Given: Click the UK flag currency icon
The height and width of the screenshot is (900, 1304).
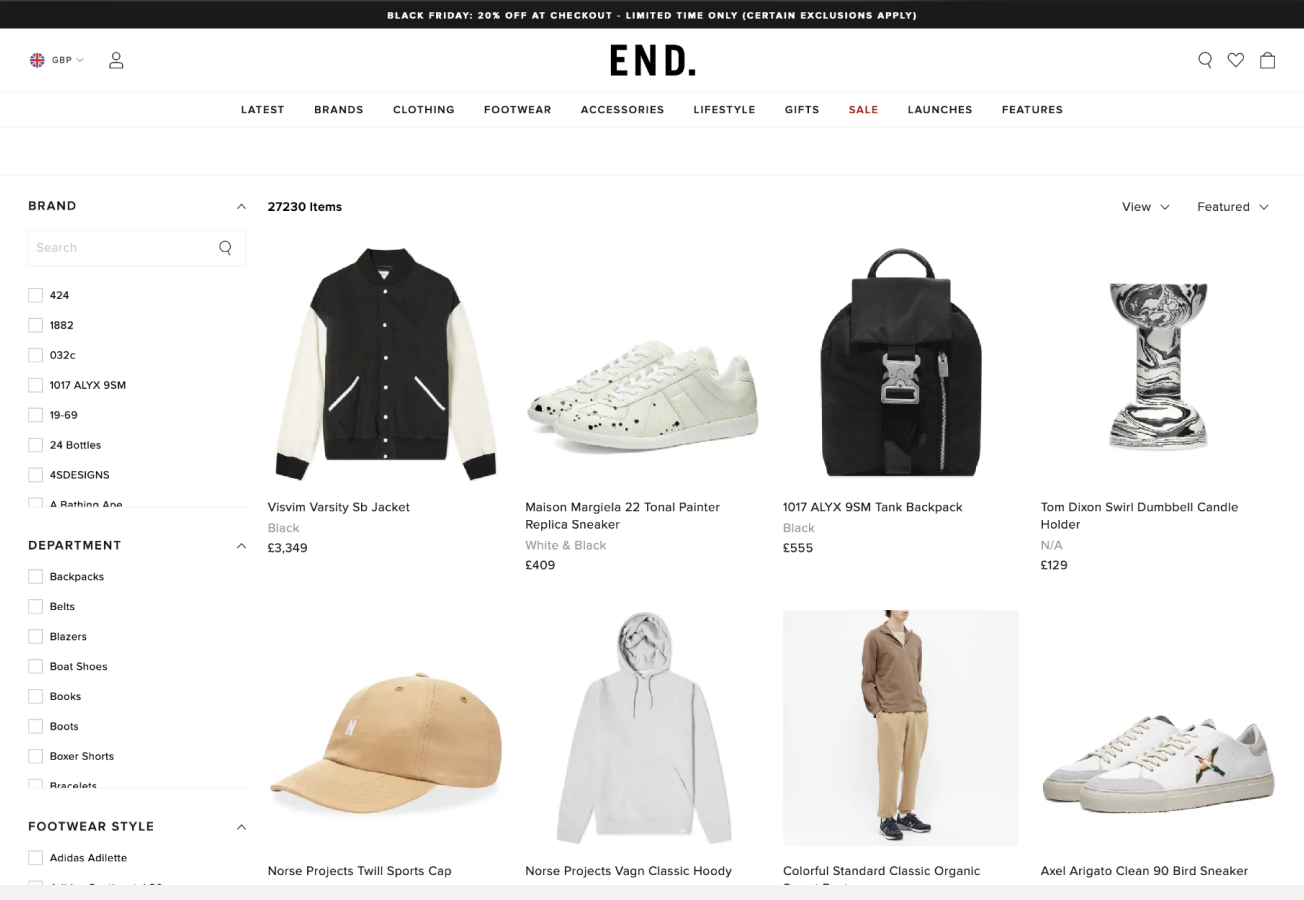Looking at the screenshot, I should (x=37, y=60).
